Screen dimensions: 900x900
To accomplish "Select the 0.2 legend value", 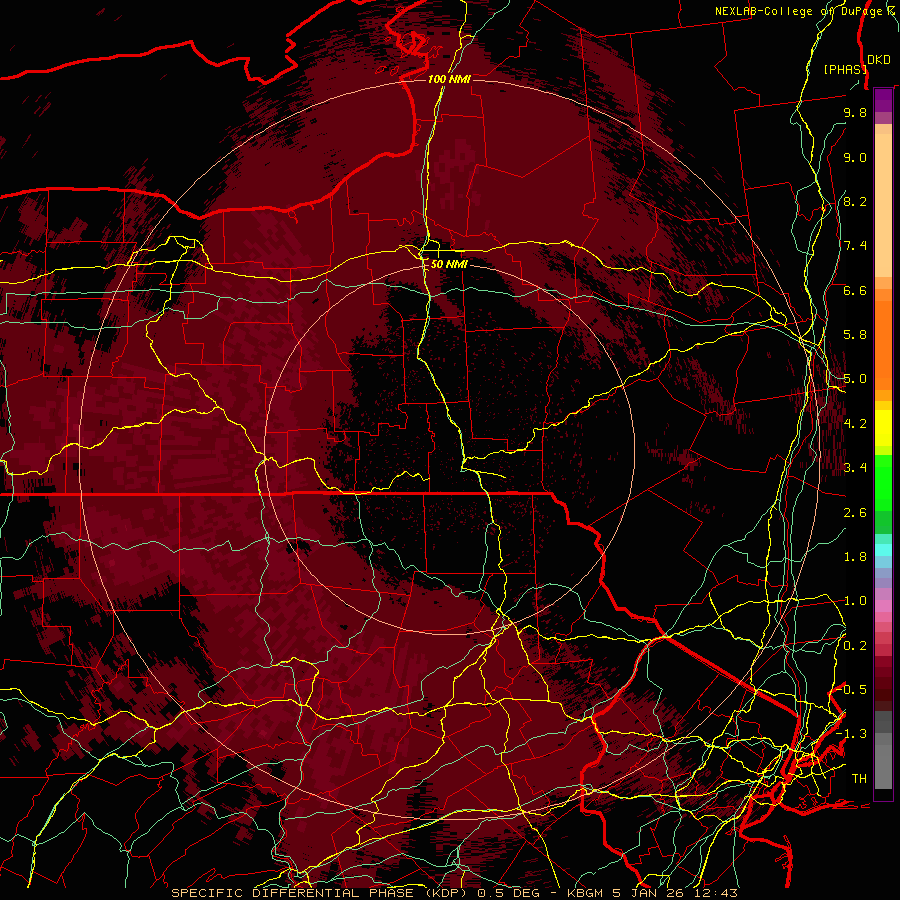I will [855, 646].
